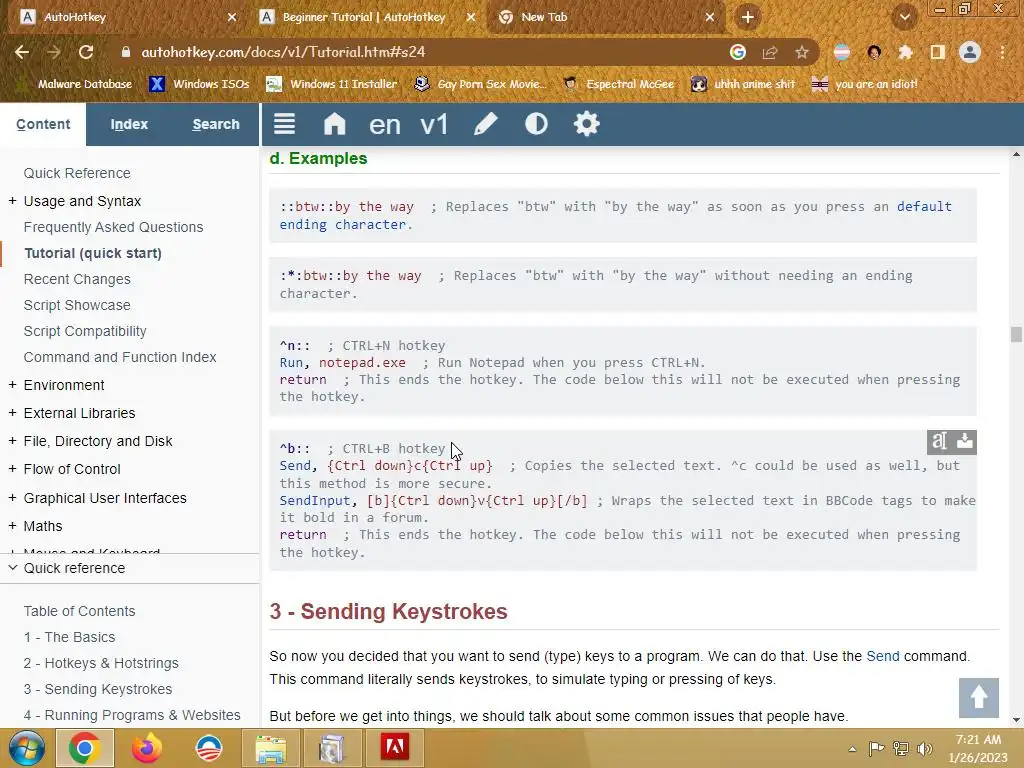
Task: Open Windows Explorer from taskbar
Action: (x=270, y=748)
